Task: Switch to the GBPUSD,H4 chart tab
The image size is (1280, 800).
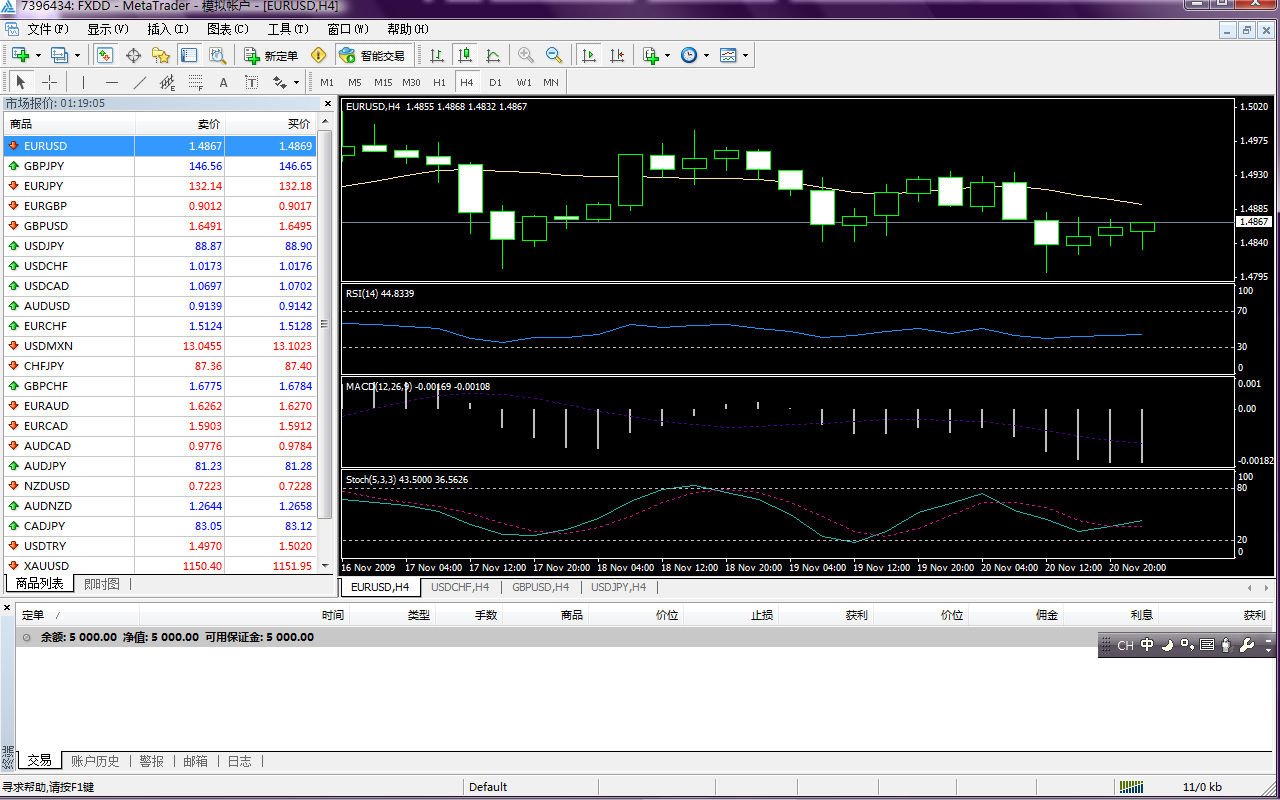Action: point(541,587)
